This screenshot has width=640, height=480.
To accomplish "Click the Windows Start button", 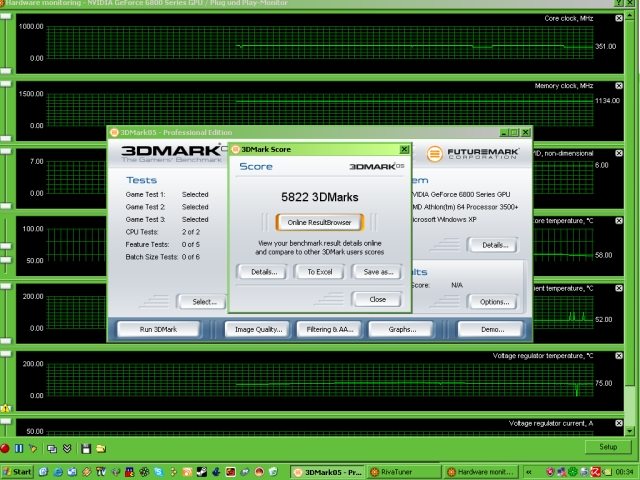I will tap(17, 472).
